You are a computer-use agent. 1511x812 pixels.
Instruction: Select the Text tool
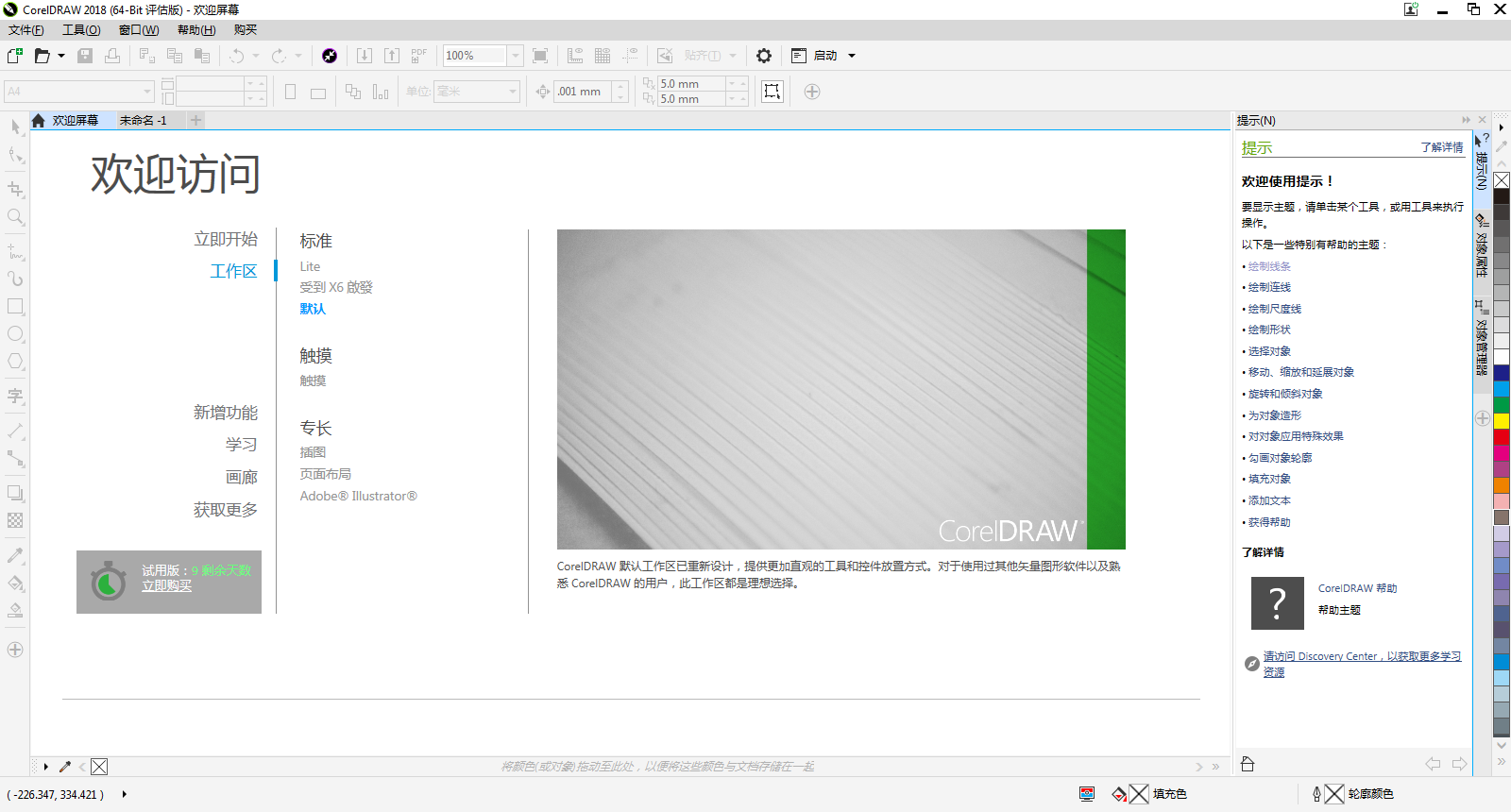[15, 396]
